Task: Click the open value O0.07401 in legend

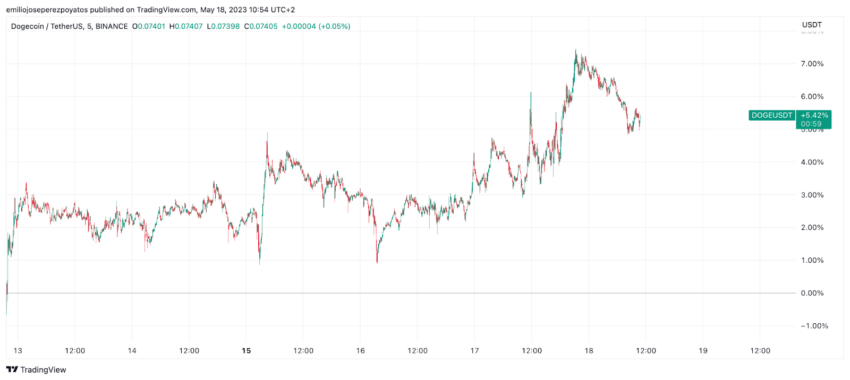Action: 149,26
